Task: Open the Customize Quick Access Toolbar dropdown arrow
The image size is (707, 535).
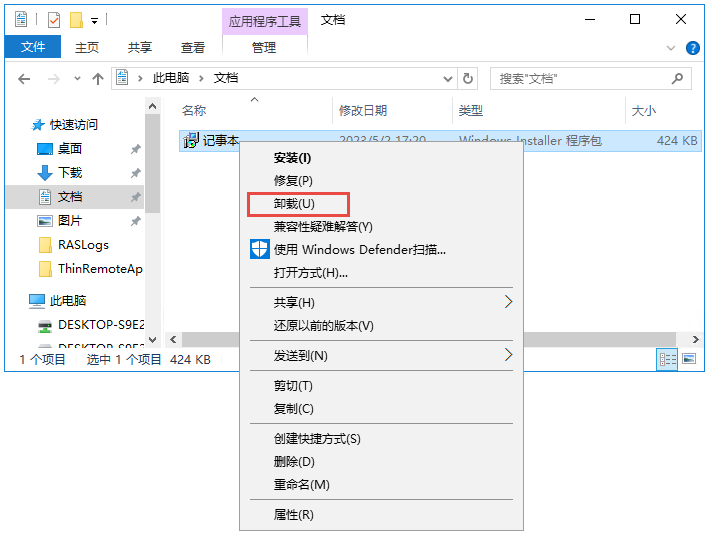Action: [95, 21]
